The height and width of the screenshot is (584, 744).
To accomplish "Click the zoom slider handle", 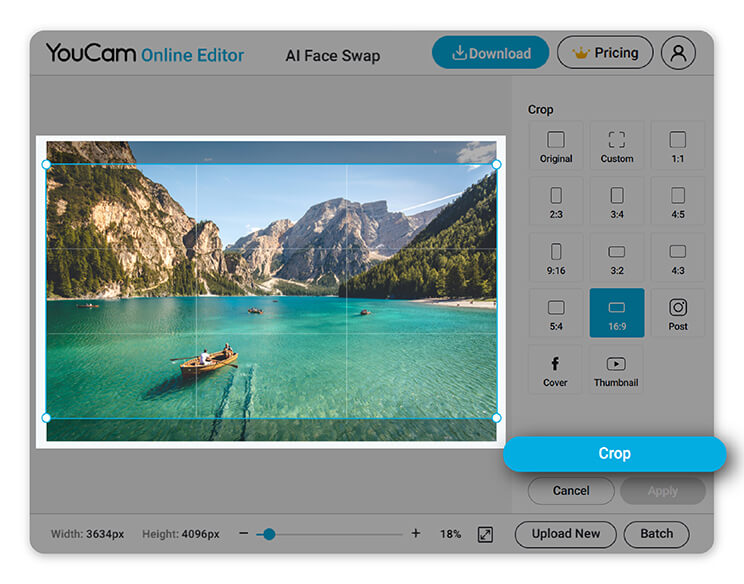I will (x=269, y=534).
